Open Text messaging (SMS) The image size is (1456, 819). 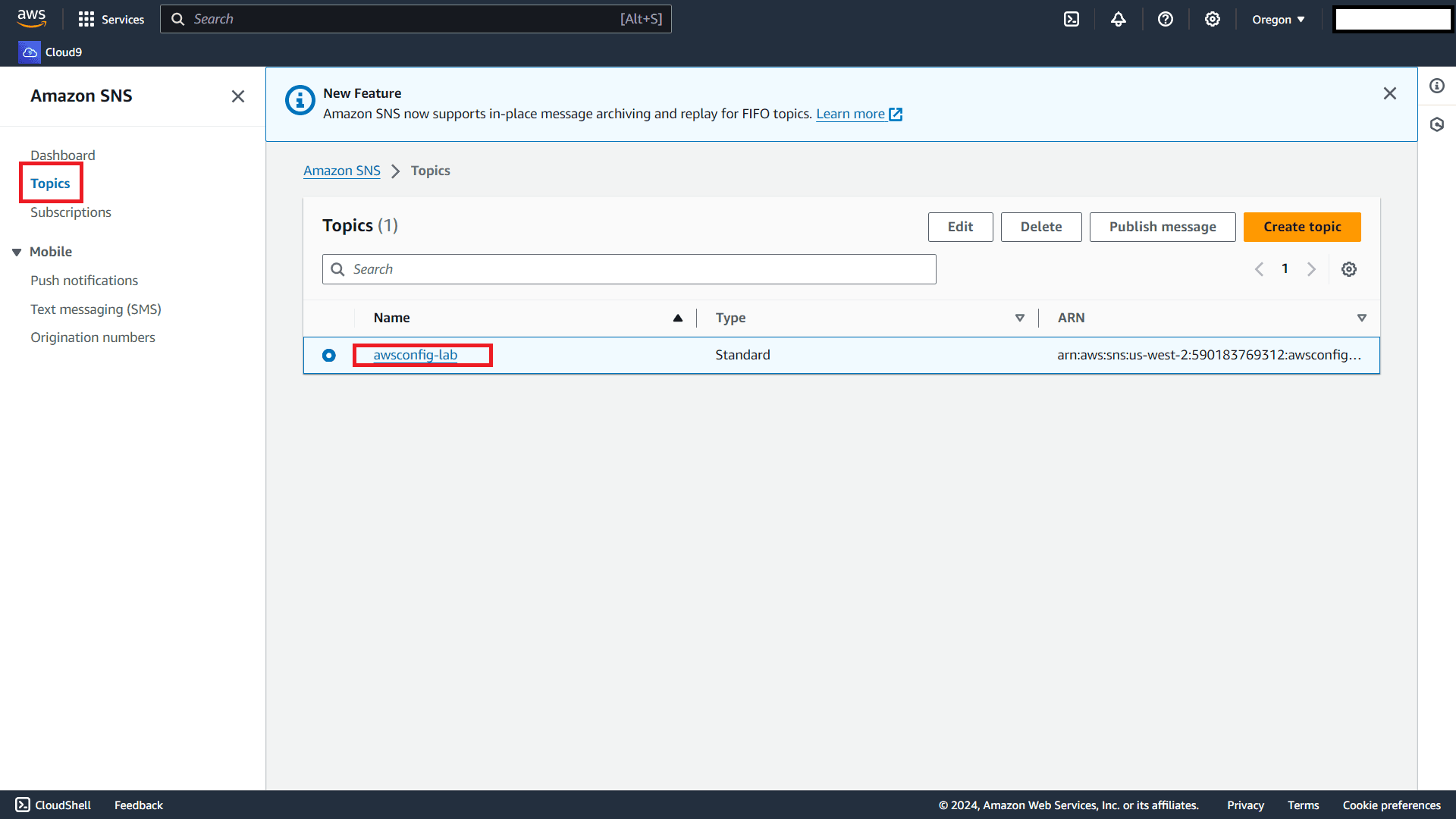click(x=96, y=309)
